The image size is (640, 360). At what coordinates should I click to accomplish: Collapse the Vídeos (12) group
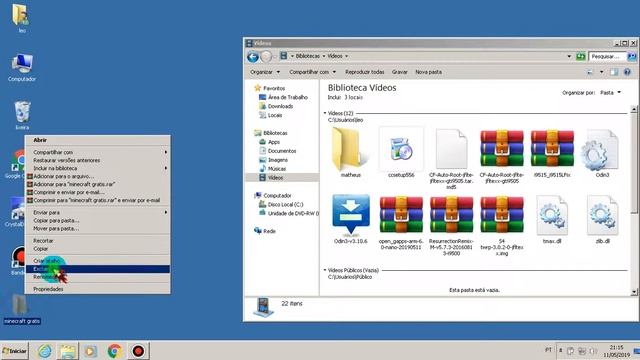(x=325, y=113)
